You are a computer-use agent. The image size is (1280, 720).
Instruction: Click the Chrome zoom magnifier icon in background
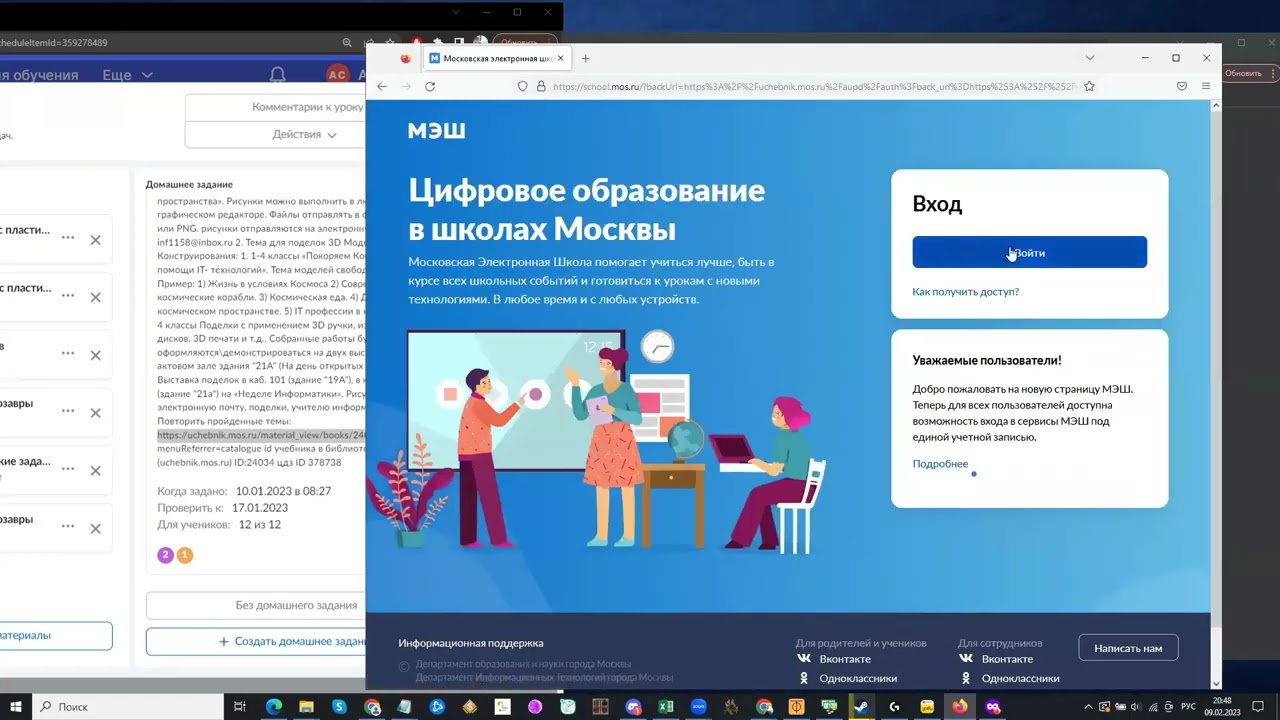pyautogui.click(x=347, y=43)
